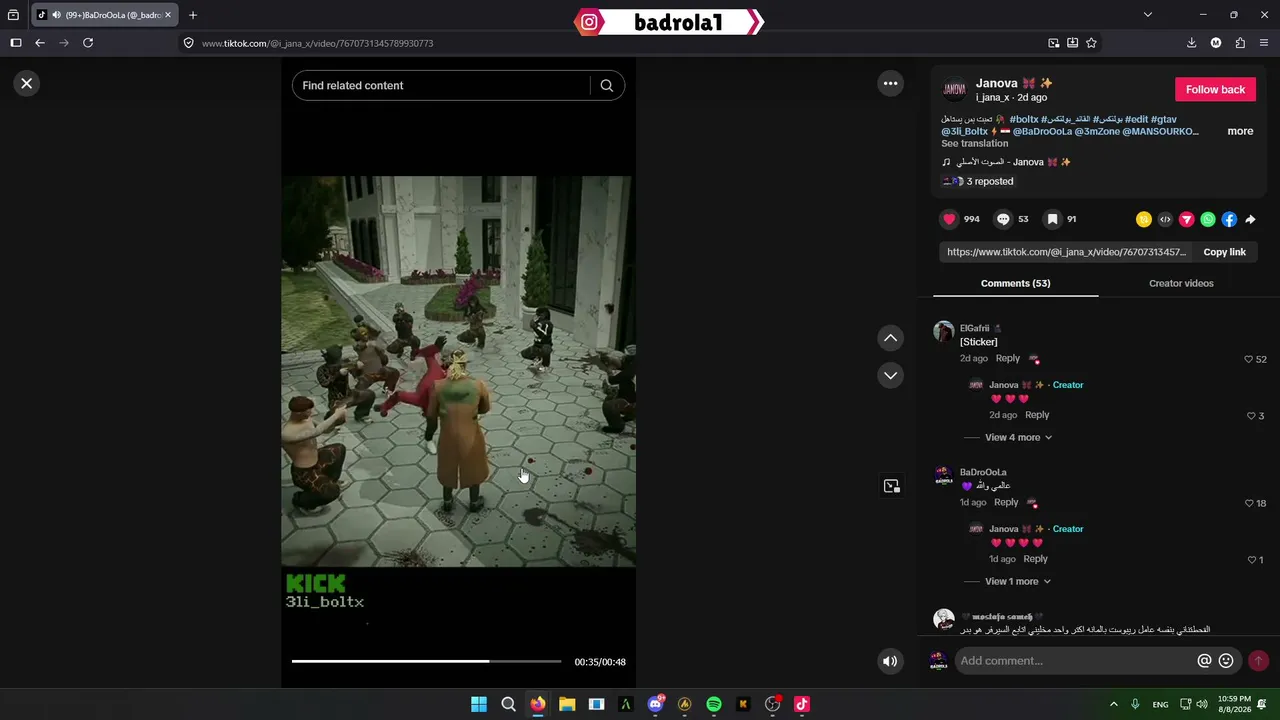Share the video to Facebook
1280x720 pixels.
point(1229,219)
